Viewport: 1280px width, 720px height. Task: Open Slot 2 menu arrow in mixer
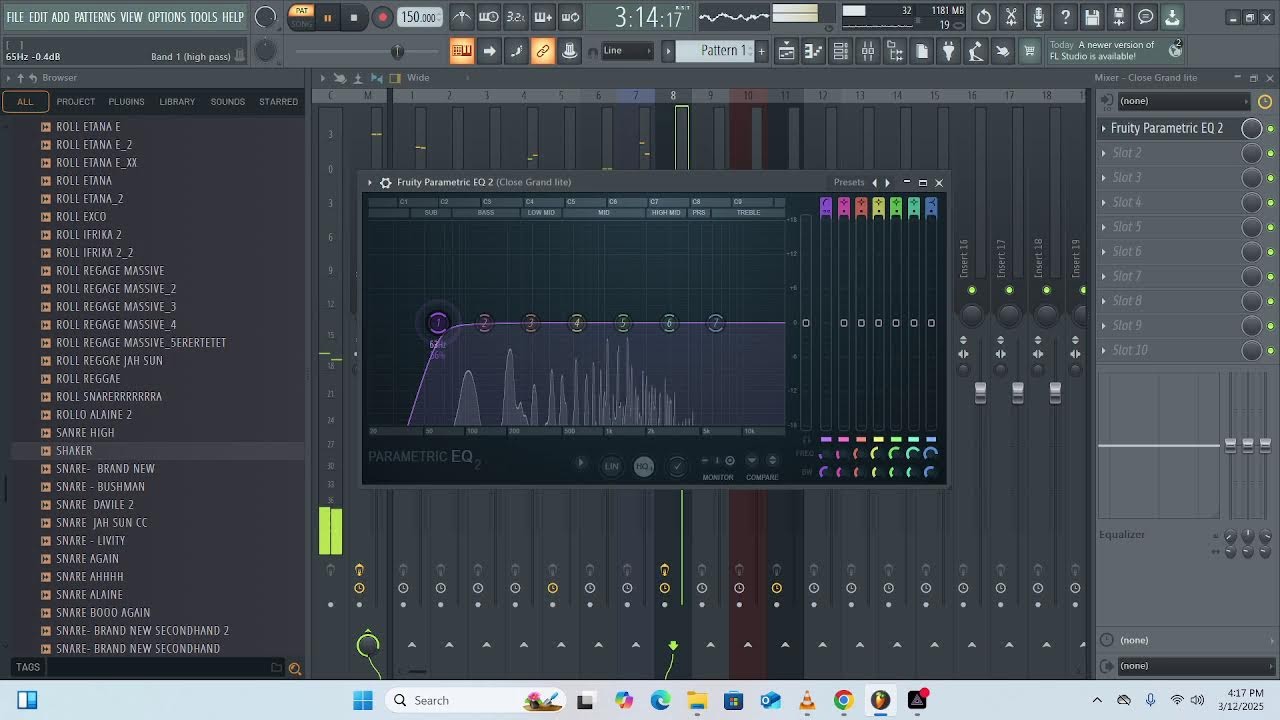tap(1104, 153)
